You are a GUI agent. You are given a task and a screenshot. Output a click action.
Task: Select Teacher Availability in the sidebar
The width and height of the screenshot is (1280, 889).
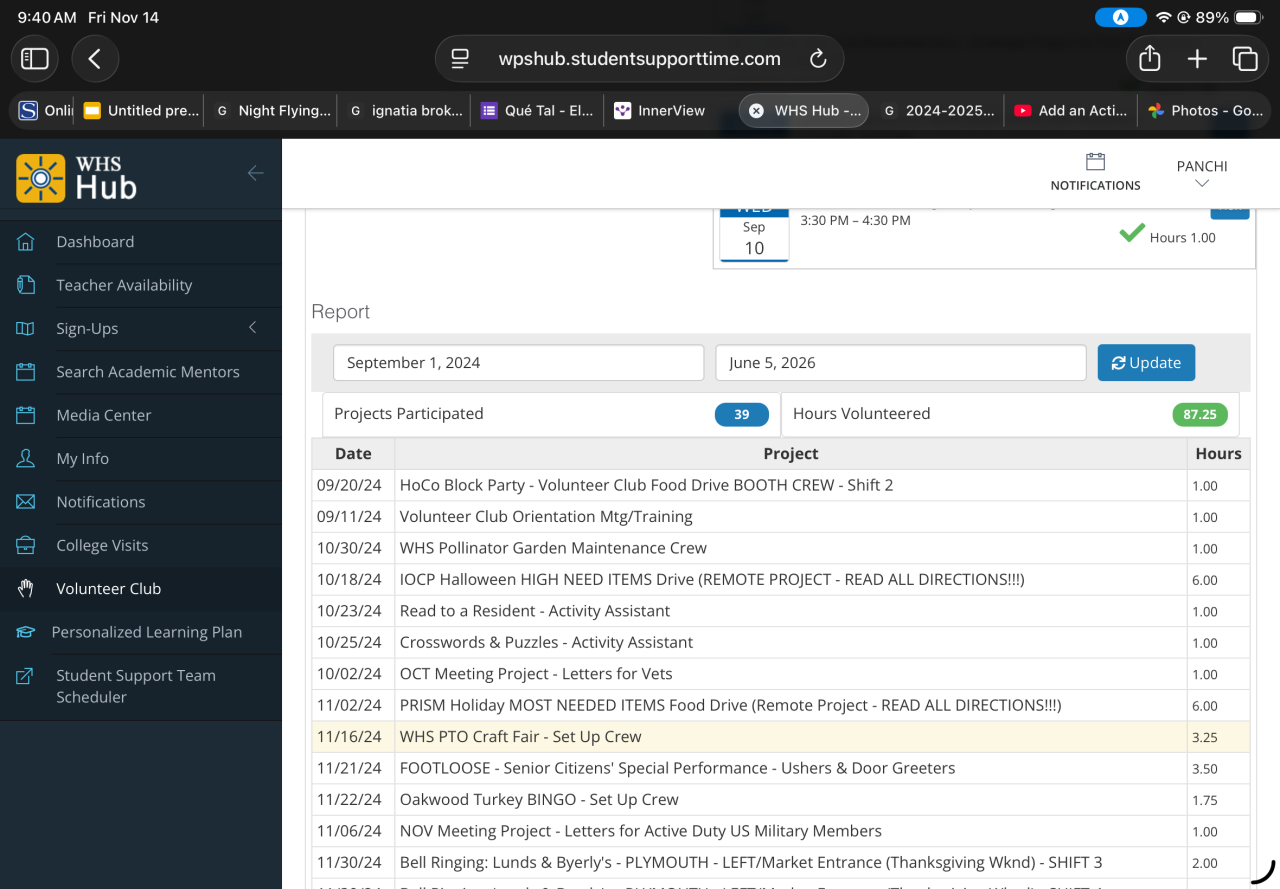pyautogui.click(x=124, y=285)
